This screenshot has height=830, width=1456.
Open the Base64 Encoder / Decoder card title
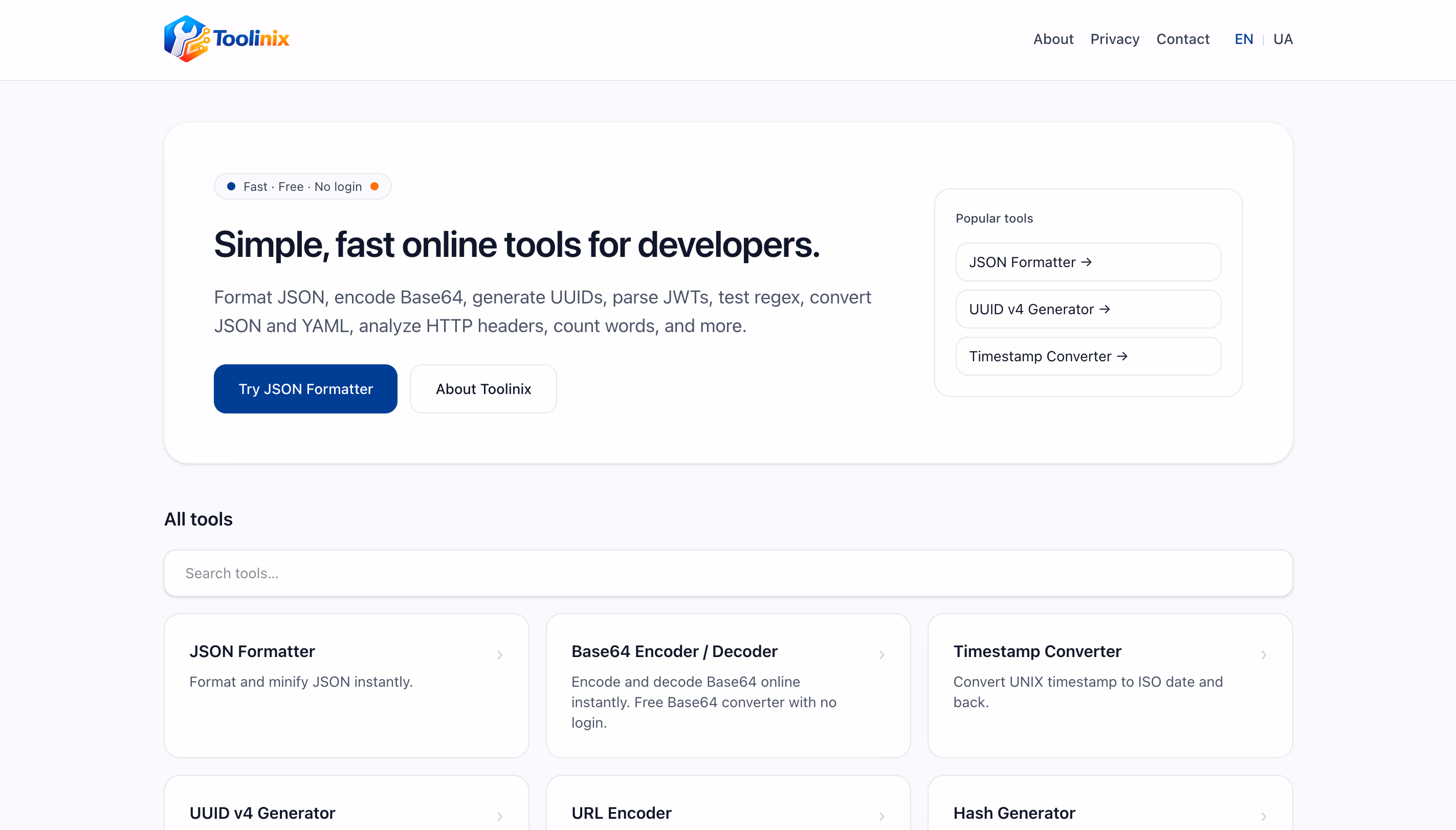tap(674, 651)
